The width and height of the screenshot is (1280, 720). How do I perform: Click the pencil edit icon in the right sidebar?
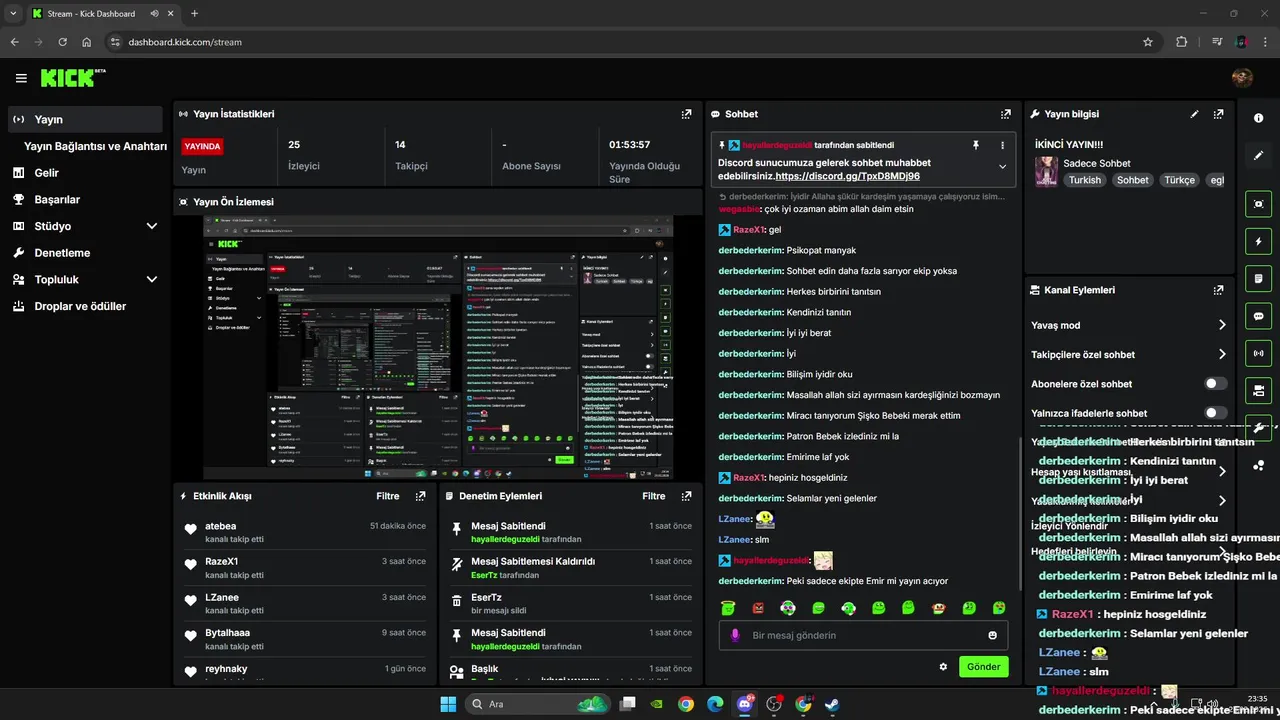click(x=1258, y=156)
